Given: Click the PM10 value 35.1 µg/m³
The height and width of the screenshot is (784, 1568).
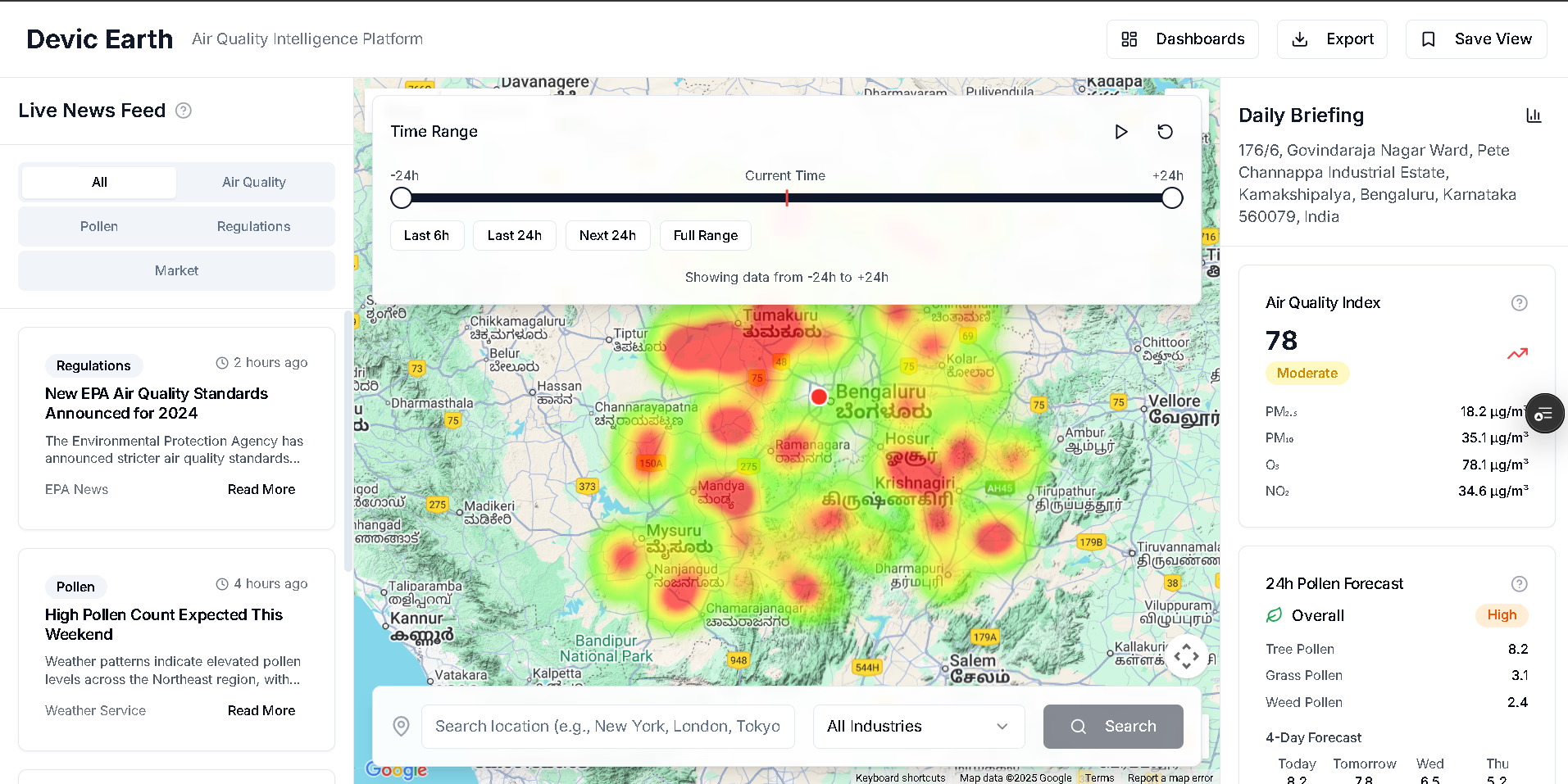Looking at the screenshot, I should click(x=1494, y=438).
